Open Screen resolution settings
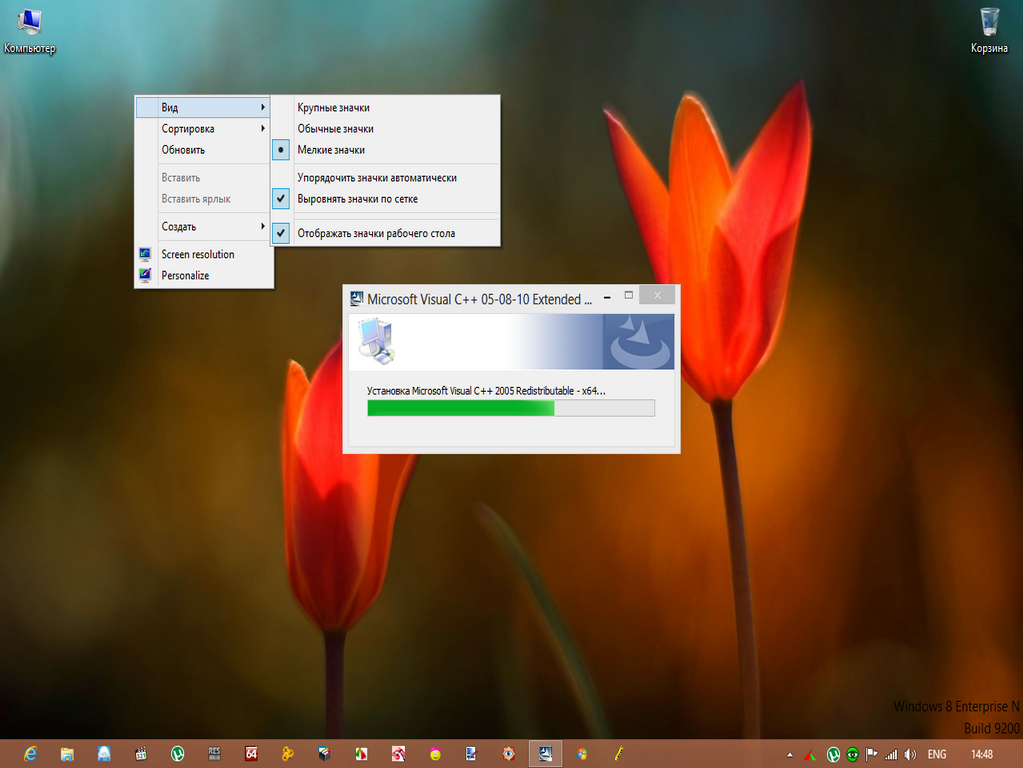This screenshot has height=768, width=1023. click(x=198, y=255)
